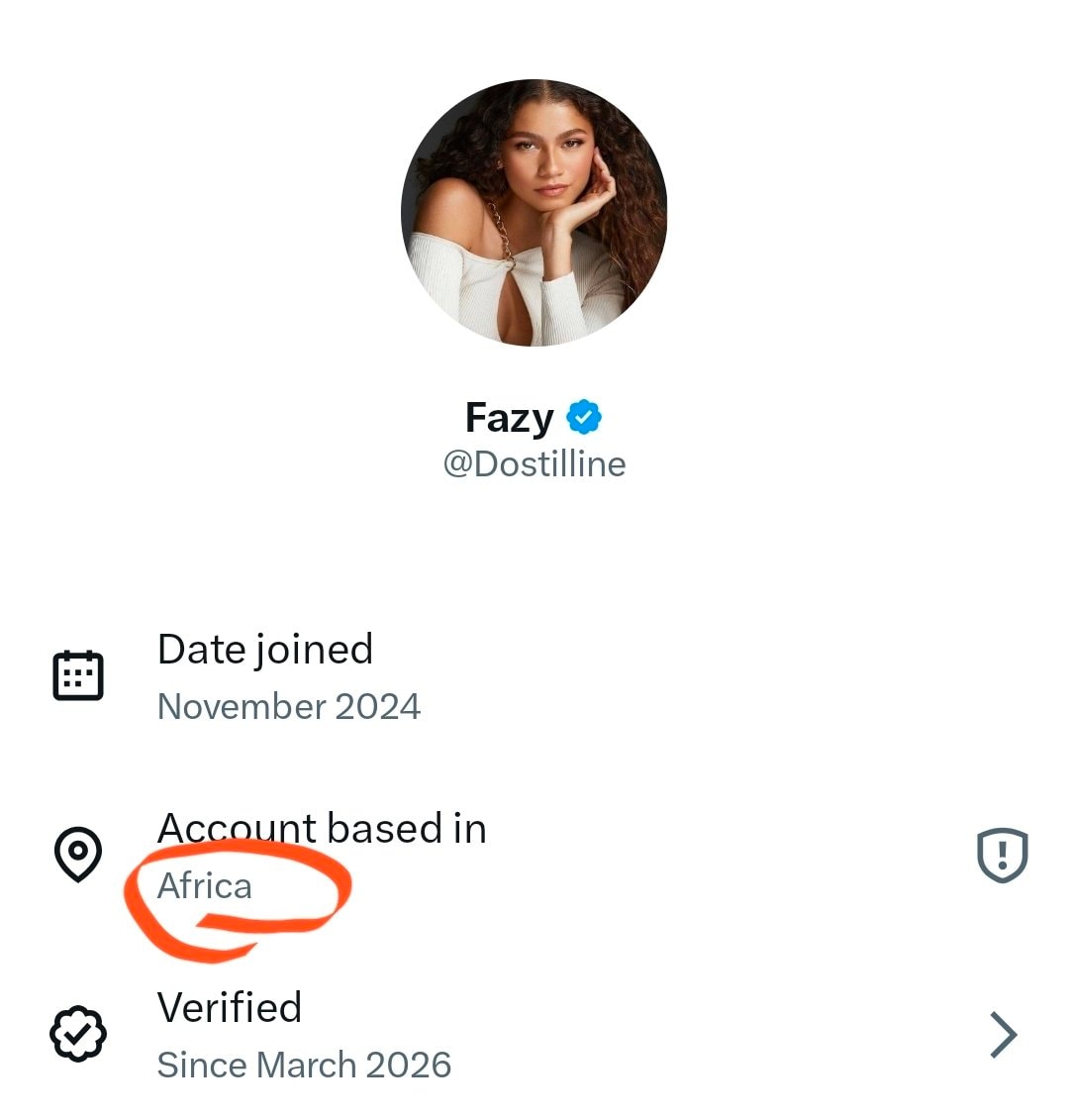The width and height of the screenshot is (1069, 1120).
Task: Click the Since March 2026 text
Action: tap(304, 1065)
